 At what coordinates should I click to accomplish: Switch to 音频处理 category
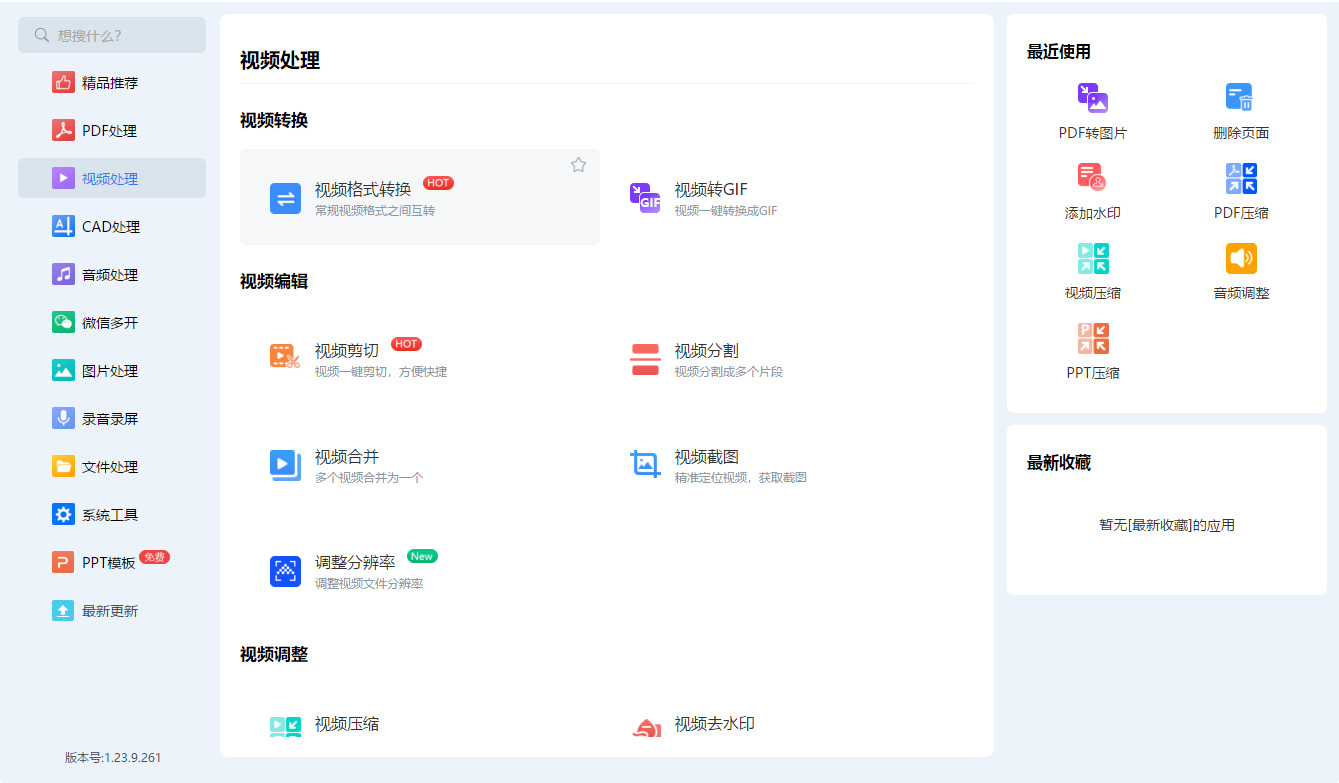112,275
